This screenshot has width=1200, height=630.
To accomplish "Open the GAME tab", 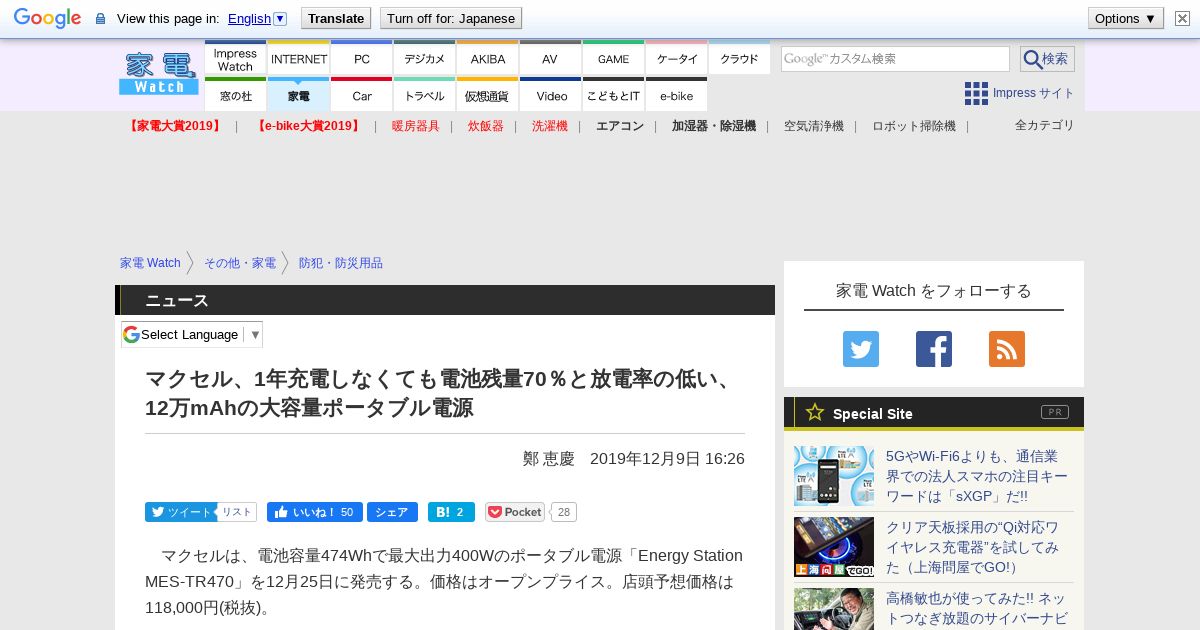I will (613, 59).
